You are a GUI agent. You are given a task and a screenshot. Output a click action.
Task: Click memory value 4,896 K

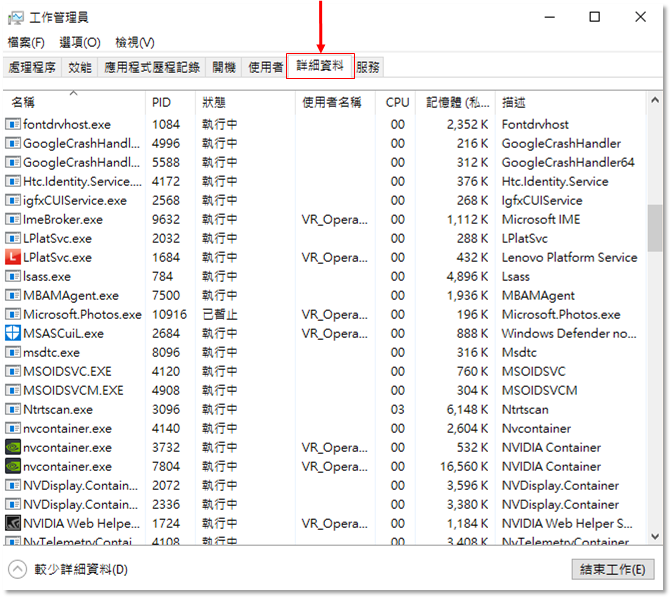click(x=468, y=277)
